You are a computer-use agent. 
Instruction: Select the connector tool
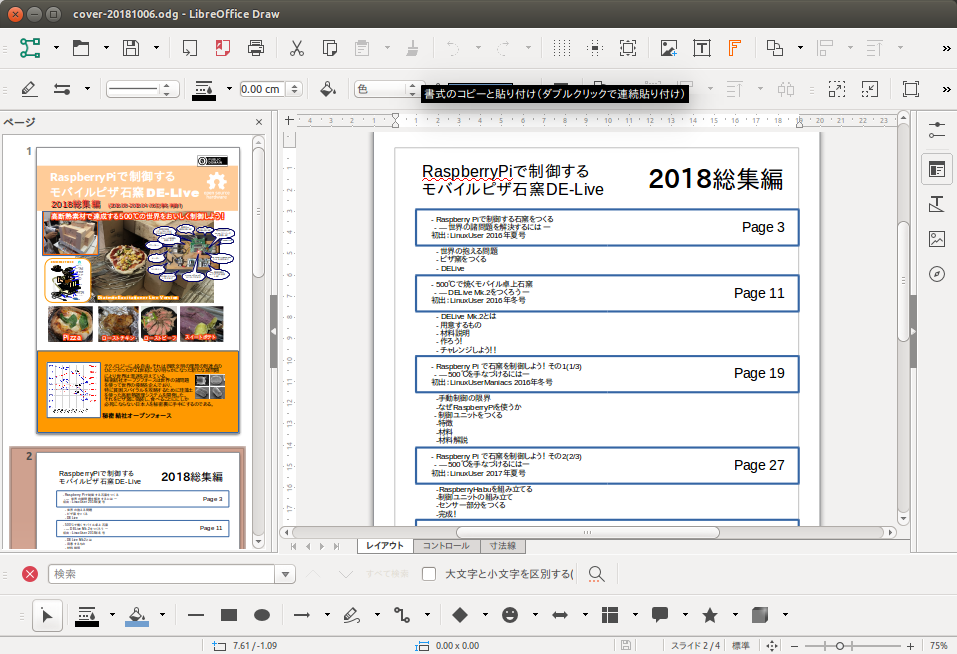[402, 615]
